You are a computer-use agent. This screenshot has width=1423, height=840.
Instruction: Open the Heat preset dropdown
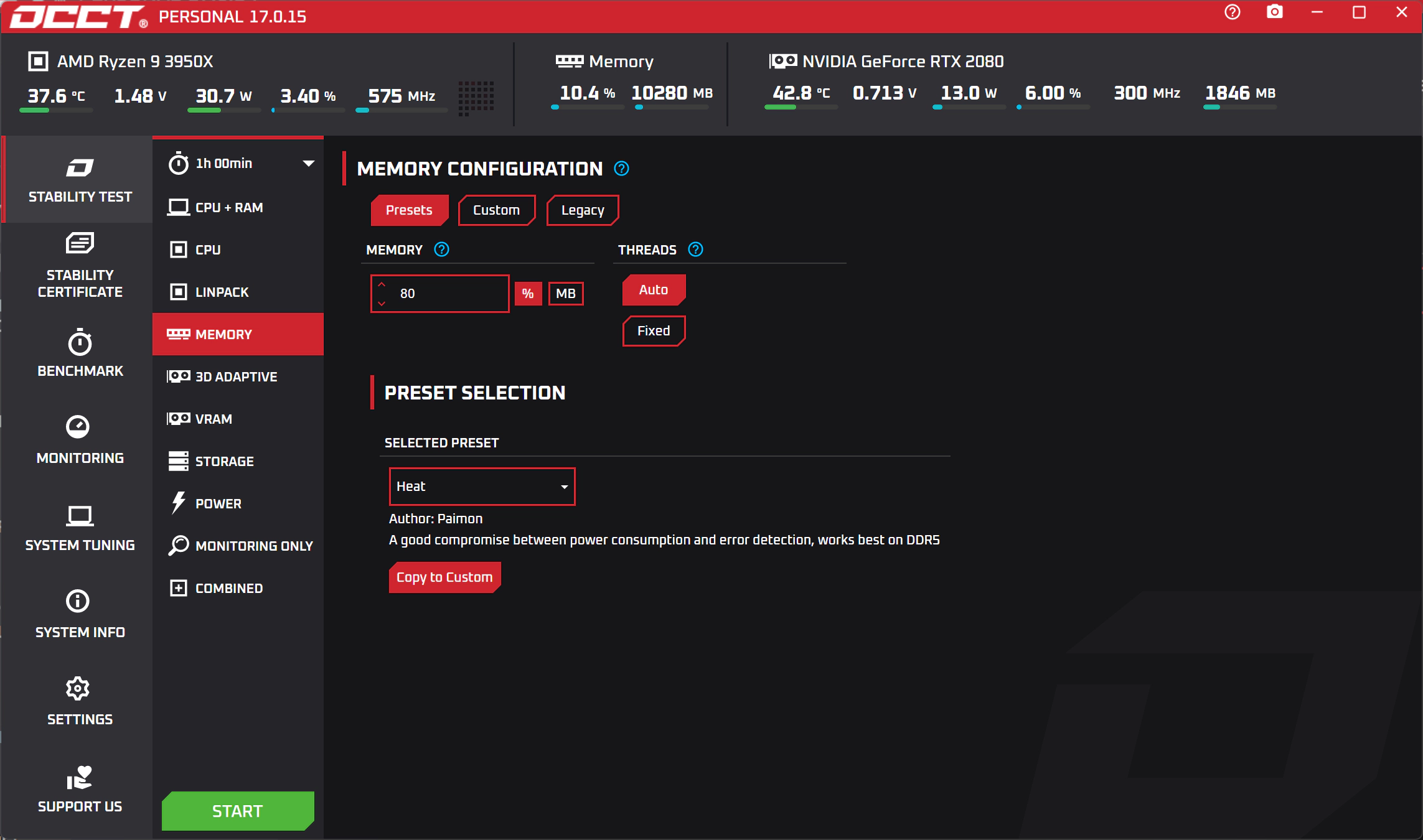pyautogui.click(x=482, y=487)
